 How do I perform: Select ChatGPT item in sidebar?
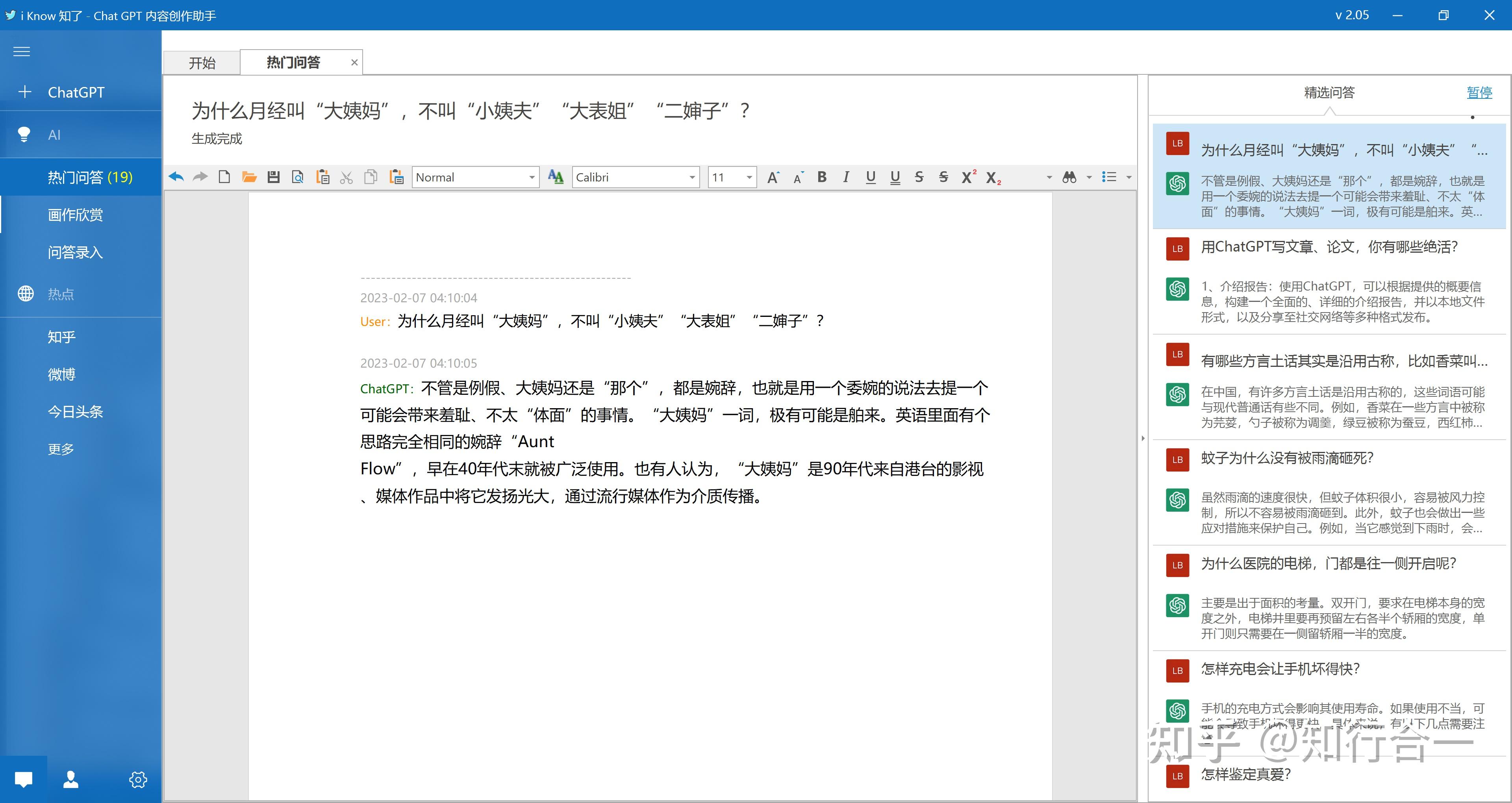[x=81, y=92]
